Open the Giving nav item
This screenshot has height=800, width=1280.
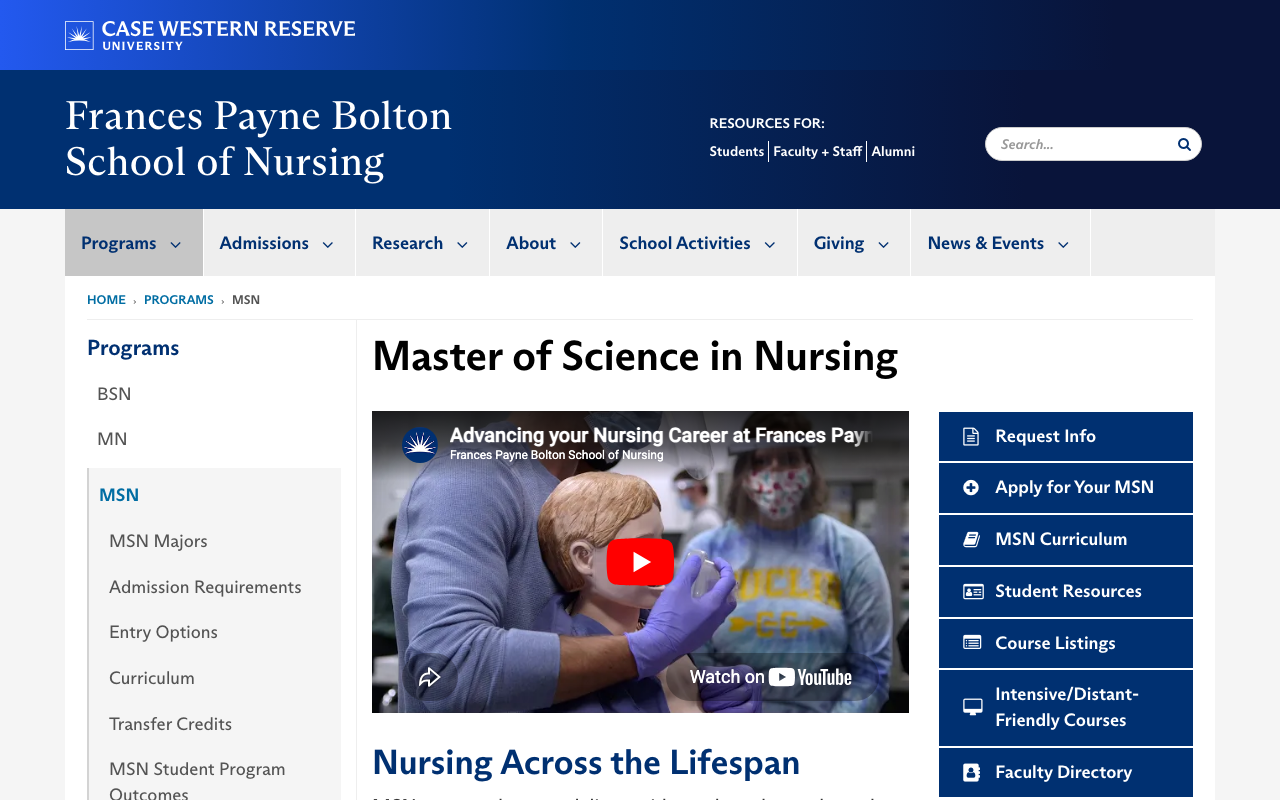click(854, 243)
